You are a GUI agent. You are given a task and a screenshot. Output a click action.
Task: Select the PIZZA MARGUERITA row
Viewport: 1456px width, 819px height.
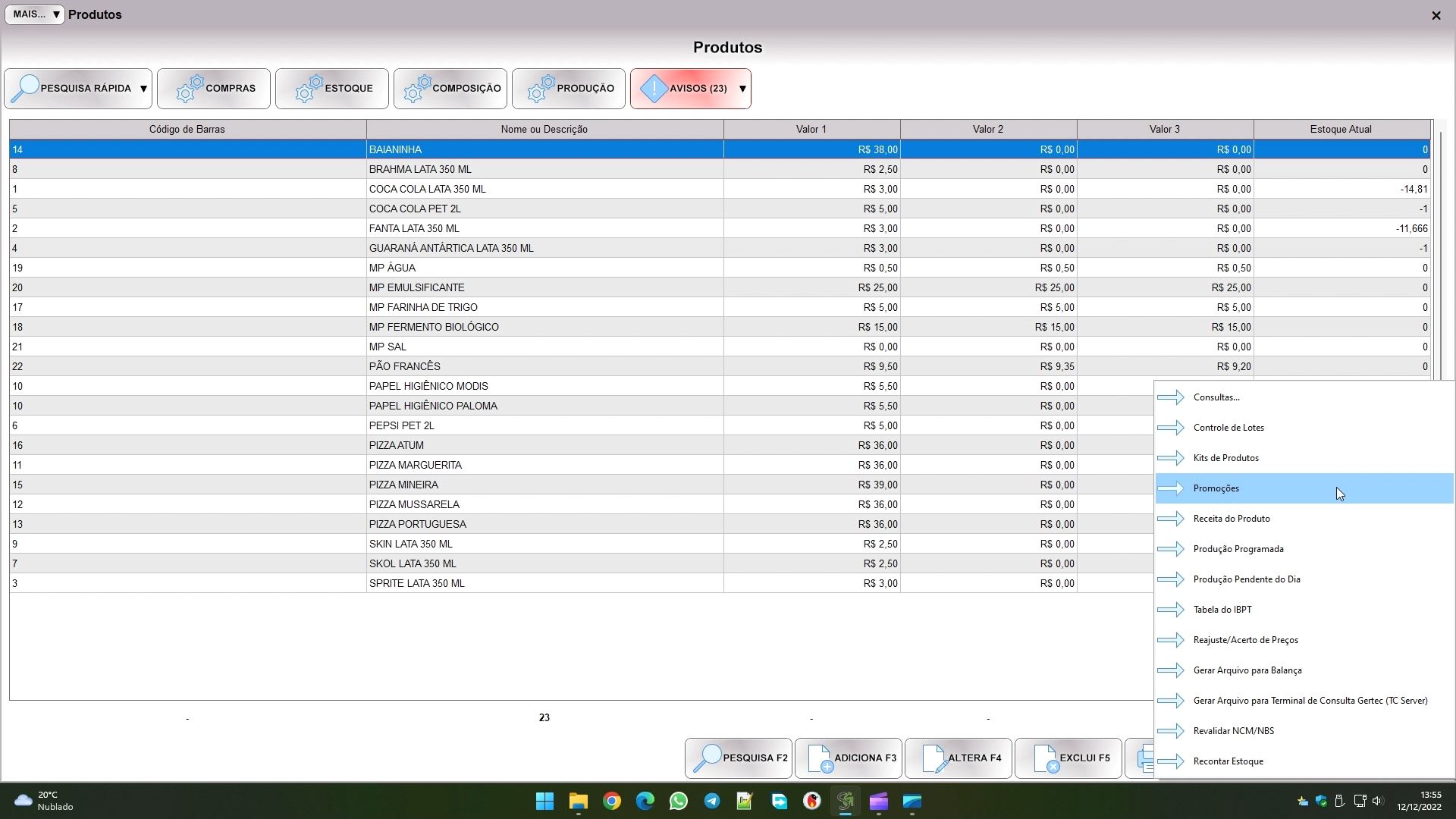415,465
